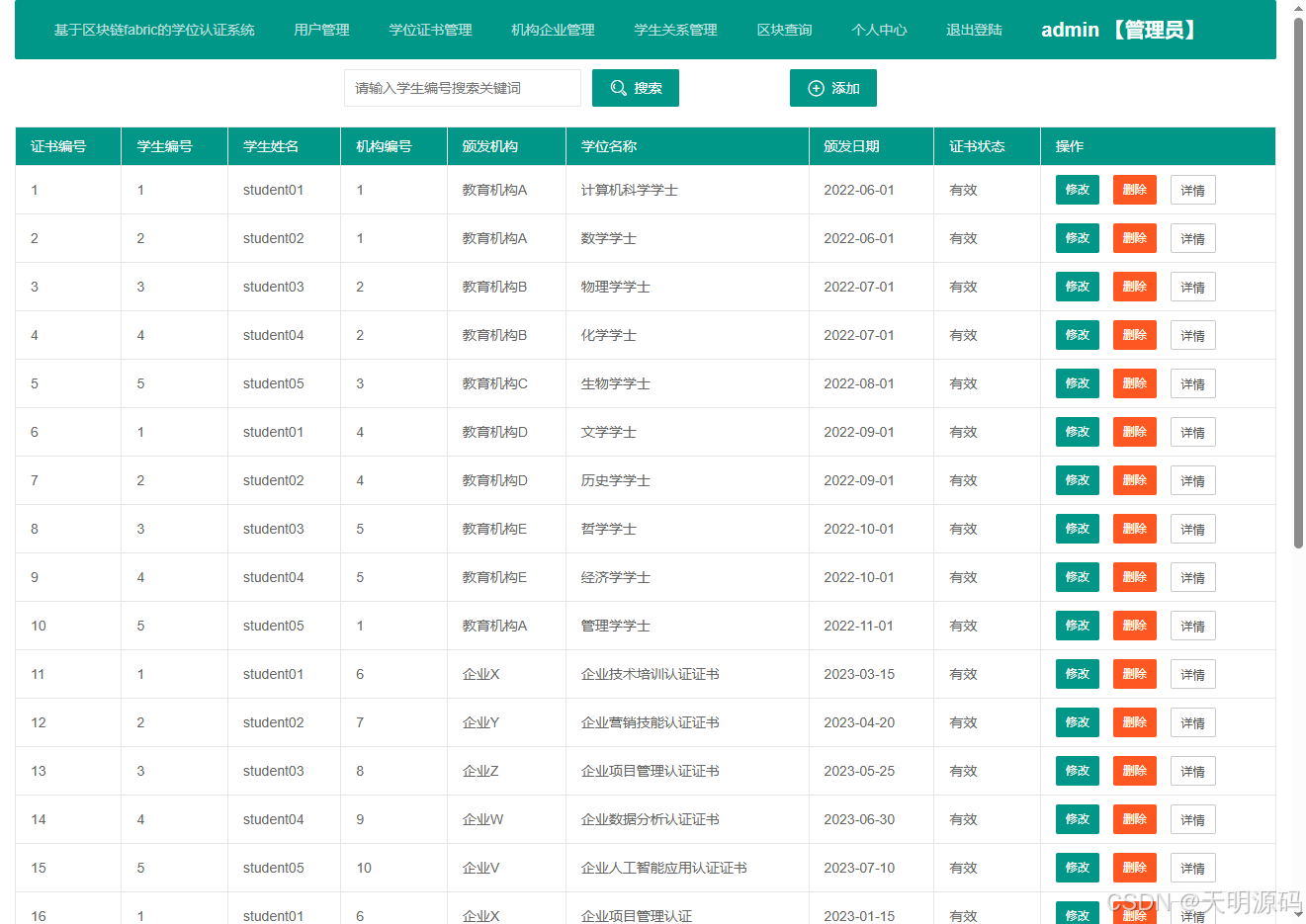Click 删除 in the 哲学学士 row
1306x924 pixels.
tap(1135, 529)
